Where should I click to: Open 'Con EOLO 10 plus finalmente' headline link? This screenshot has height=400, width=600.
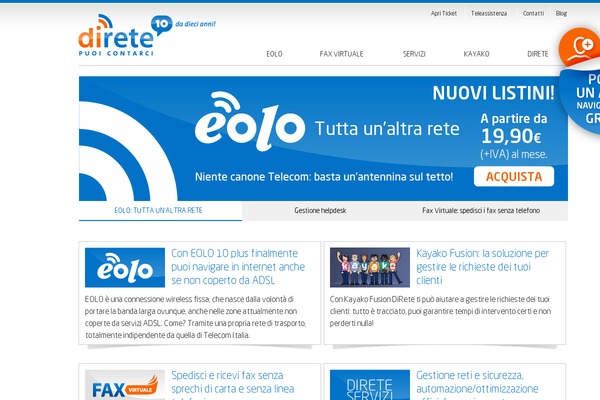coord(238,267)
